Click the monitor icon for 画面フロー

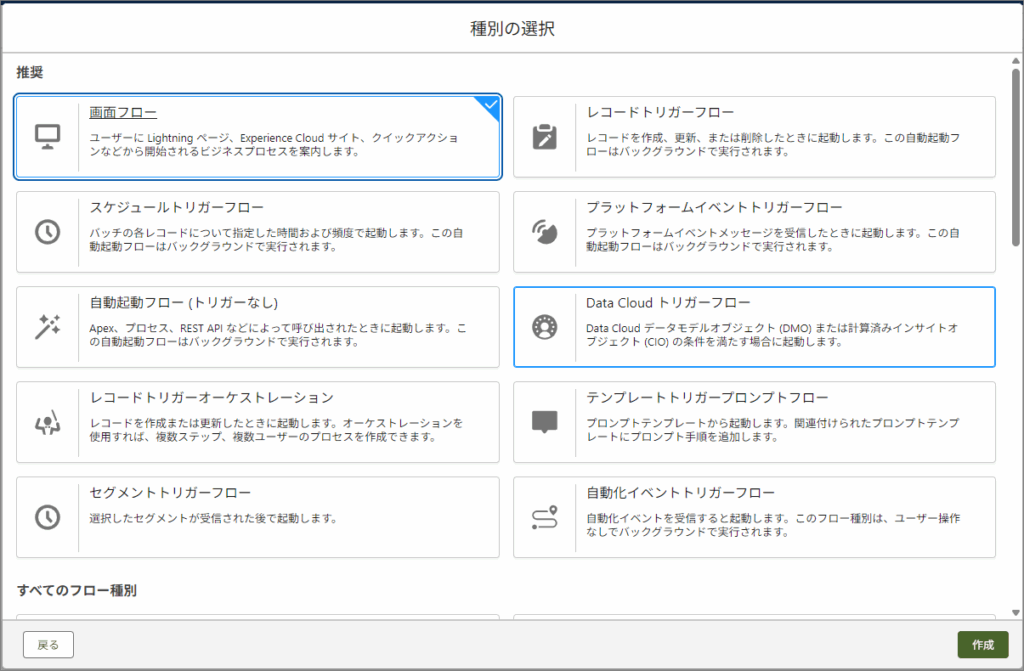point(47,136)
